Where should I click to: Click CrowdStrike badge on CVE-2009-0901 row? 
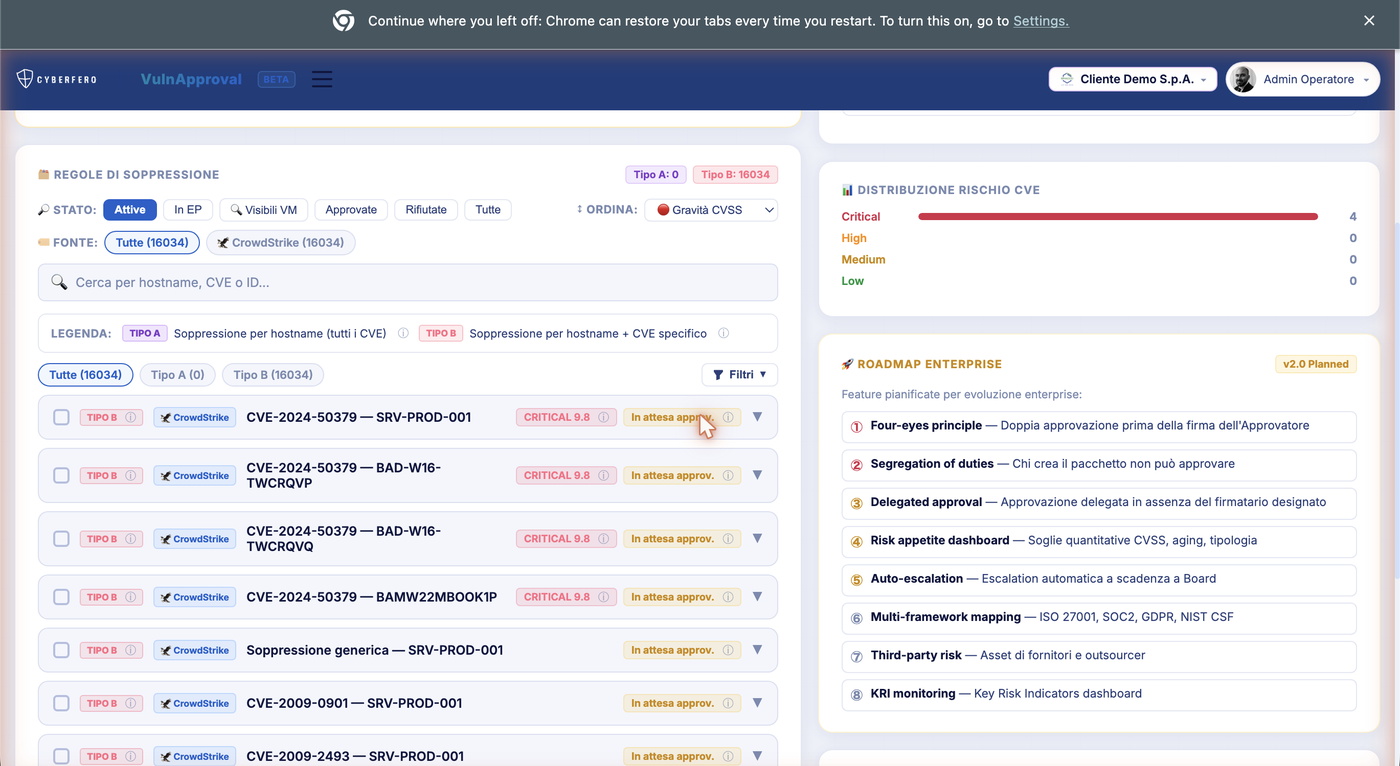pyautogui.click(x=195, y=703)
